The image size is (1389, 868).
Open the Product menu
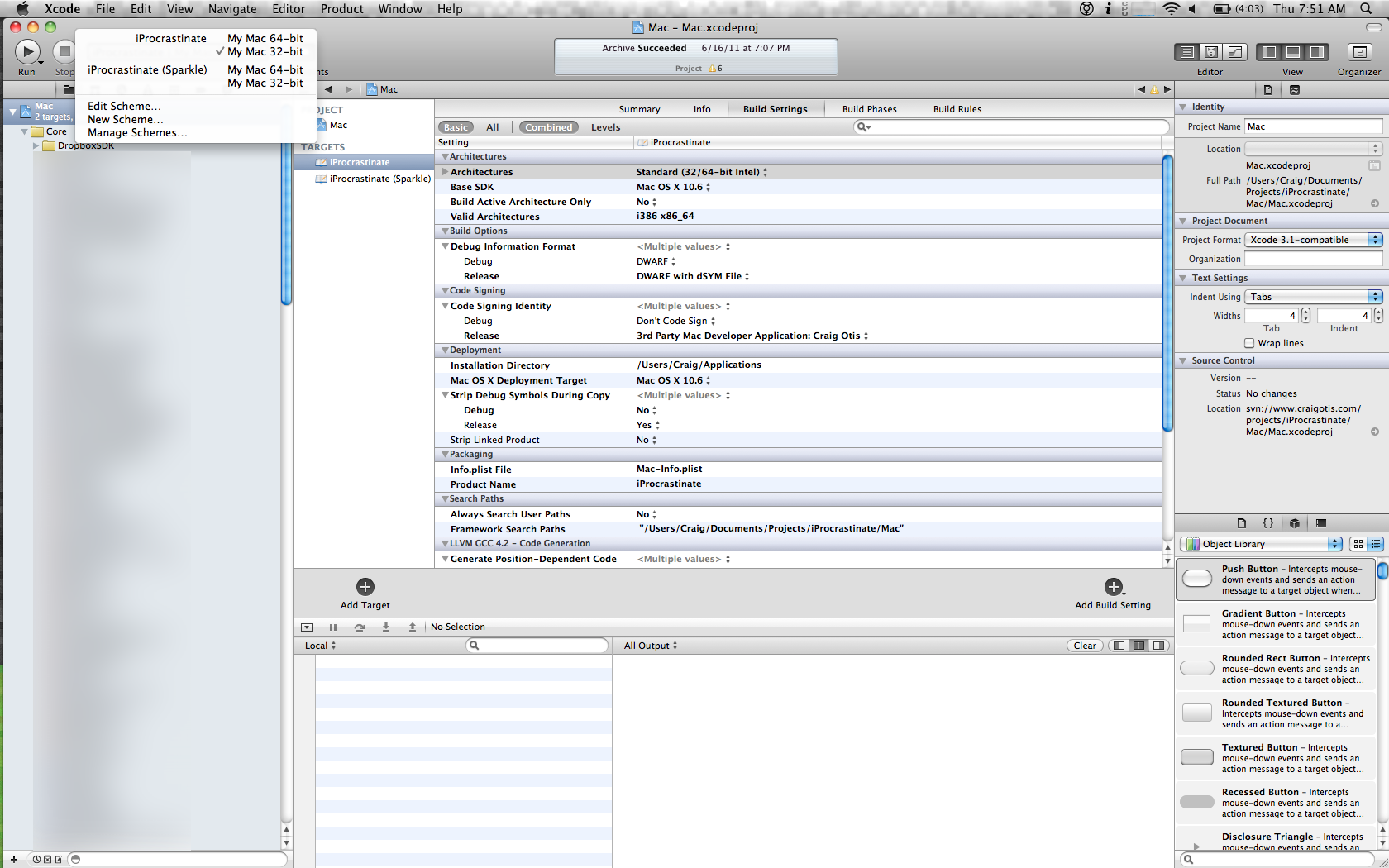pyautogui.click(x=342, y=9)
